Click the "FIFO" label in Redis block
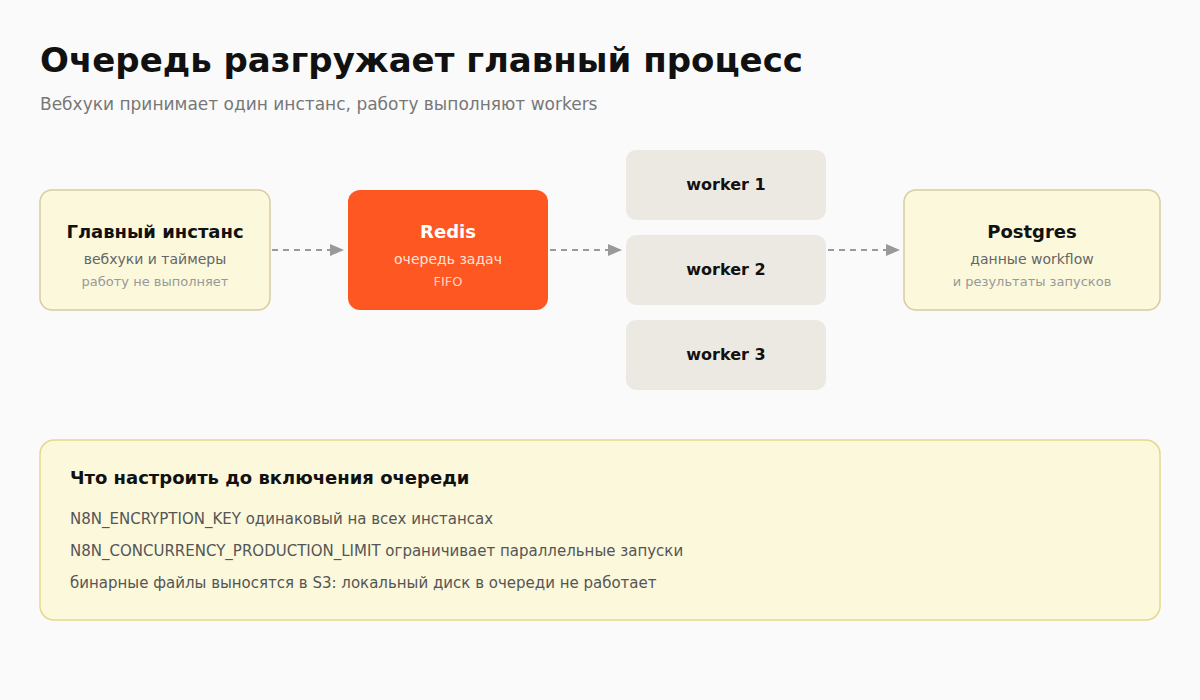1200x700 pixels. tap(448, 282)
